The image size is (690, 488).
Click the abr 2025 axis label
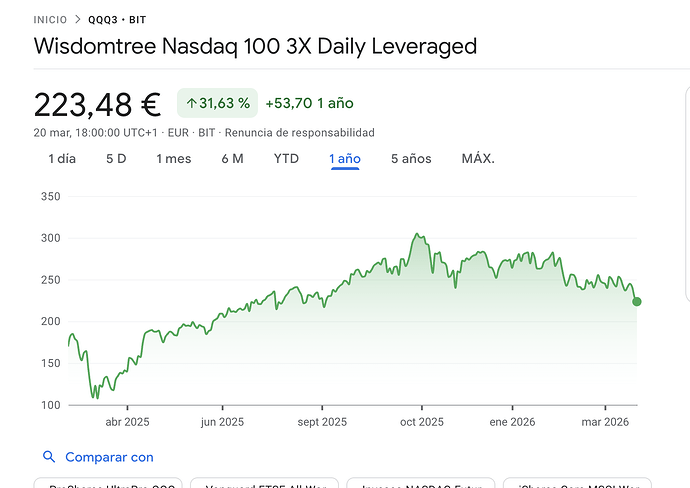point(127,422)
